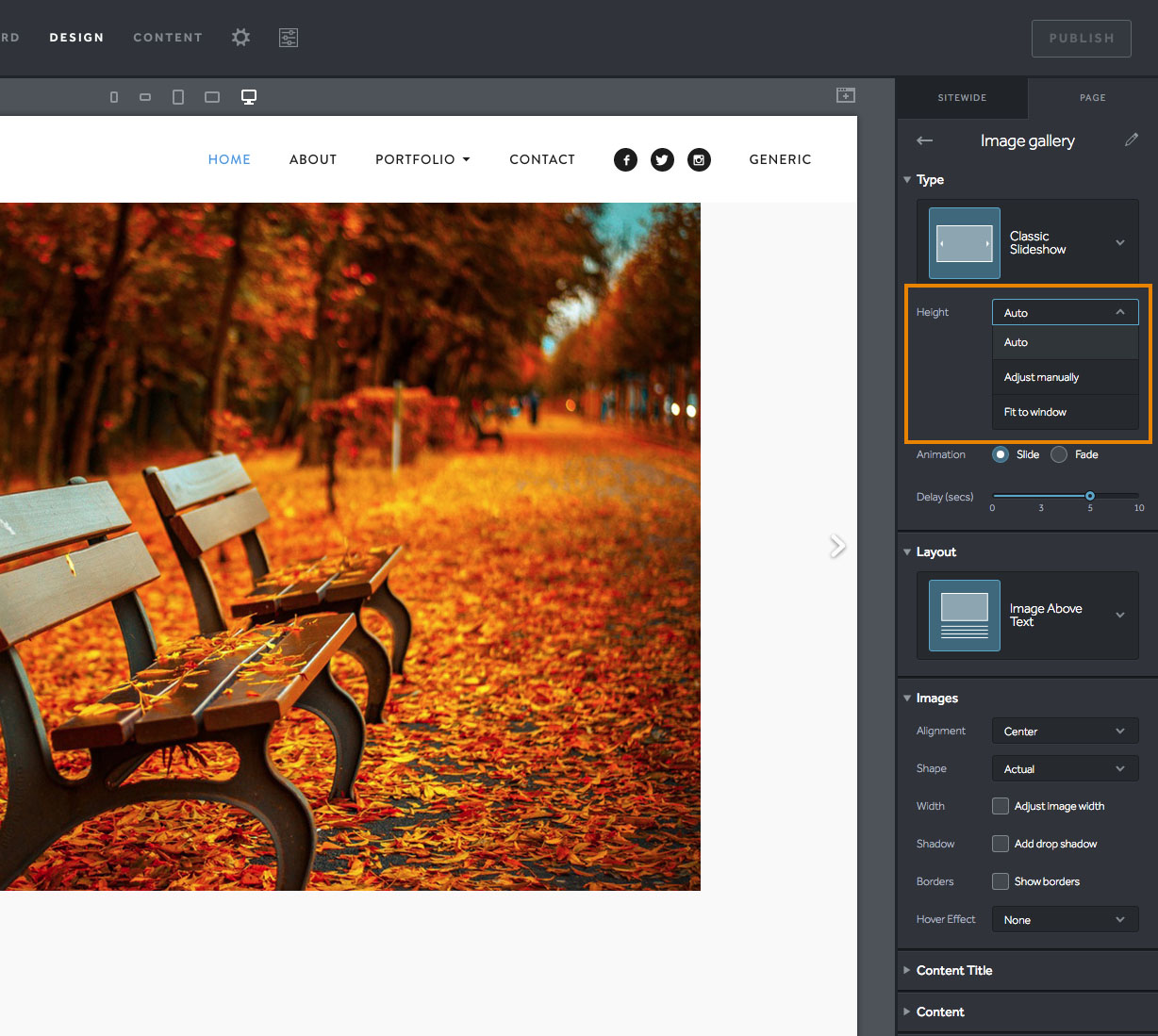Switch to the Sitewide tab
This screenshot has height=1036, width=1158.
click(x=962, y=97)
